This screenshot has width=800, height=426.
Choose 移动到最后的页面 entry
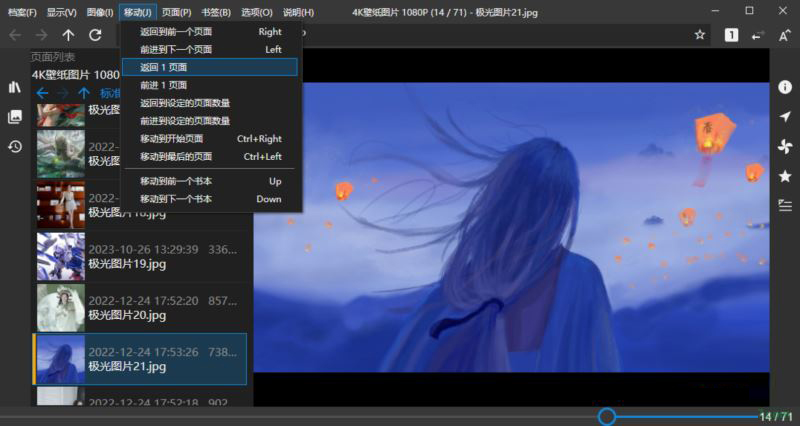(x=211, y=157)
